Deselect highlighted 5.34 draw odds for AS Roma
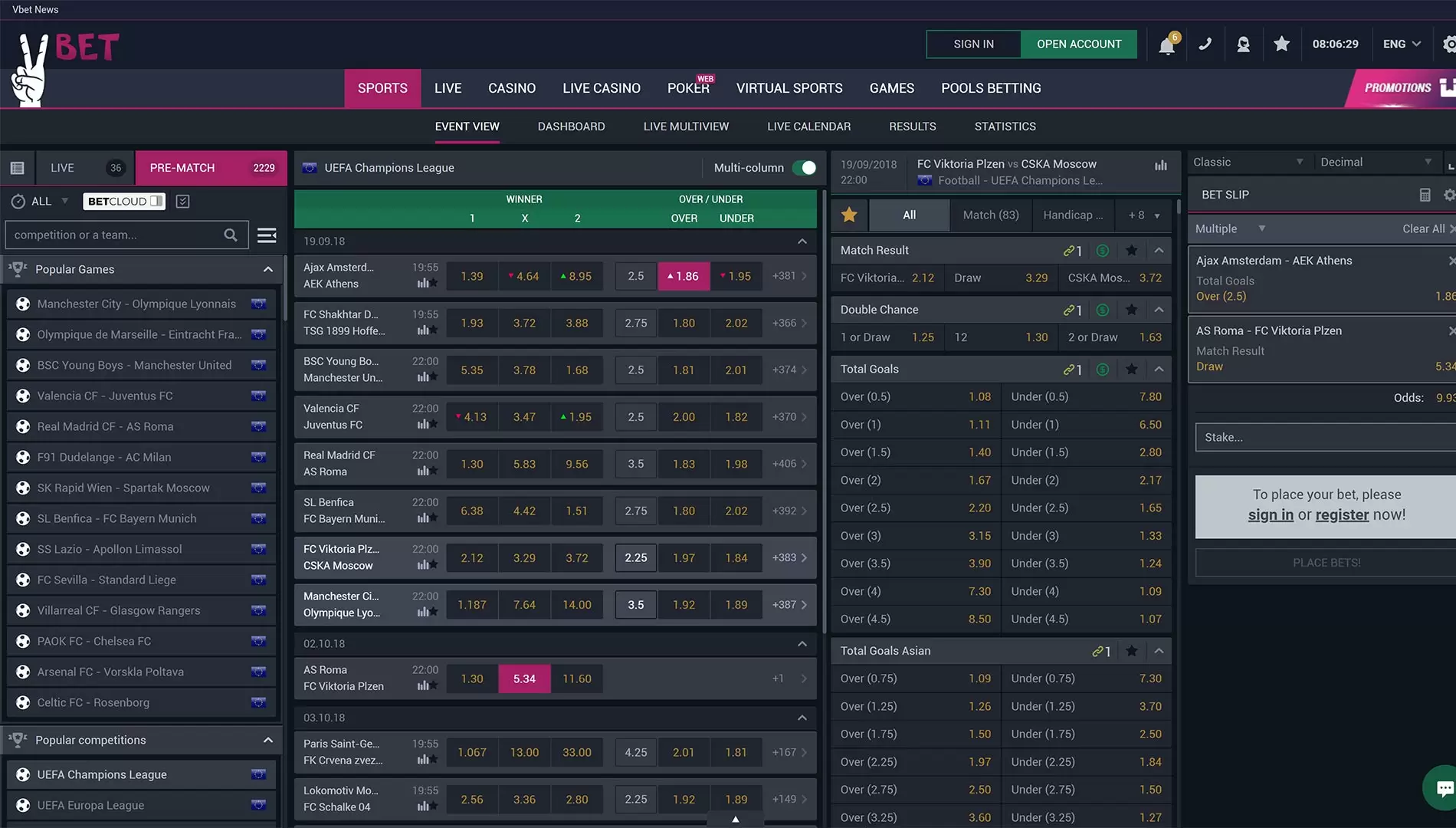 (x=524, y=678)
